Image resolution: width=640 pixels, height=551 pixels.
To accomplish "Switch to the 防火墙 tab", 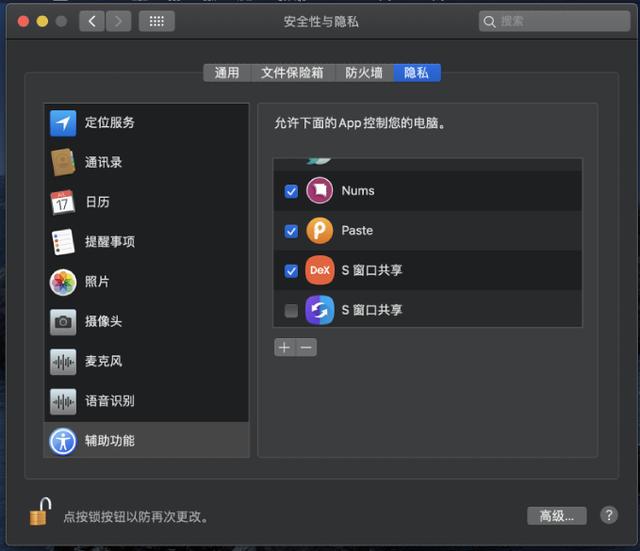I will pyautogui.click(x=364, y=73).
